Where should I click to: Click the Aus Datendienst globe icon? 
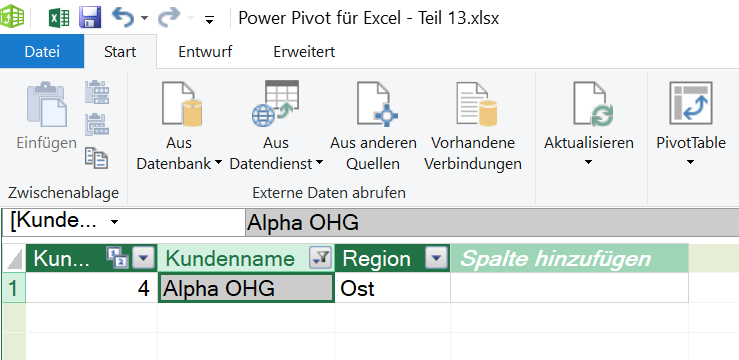pos(276,104)
